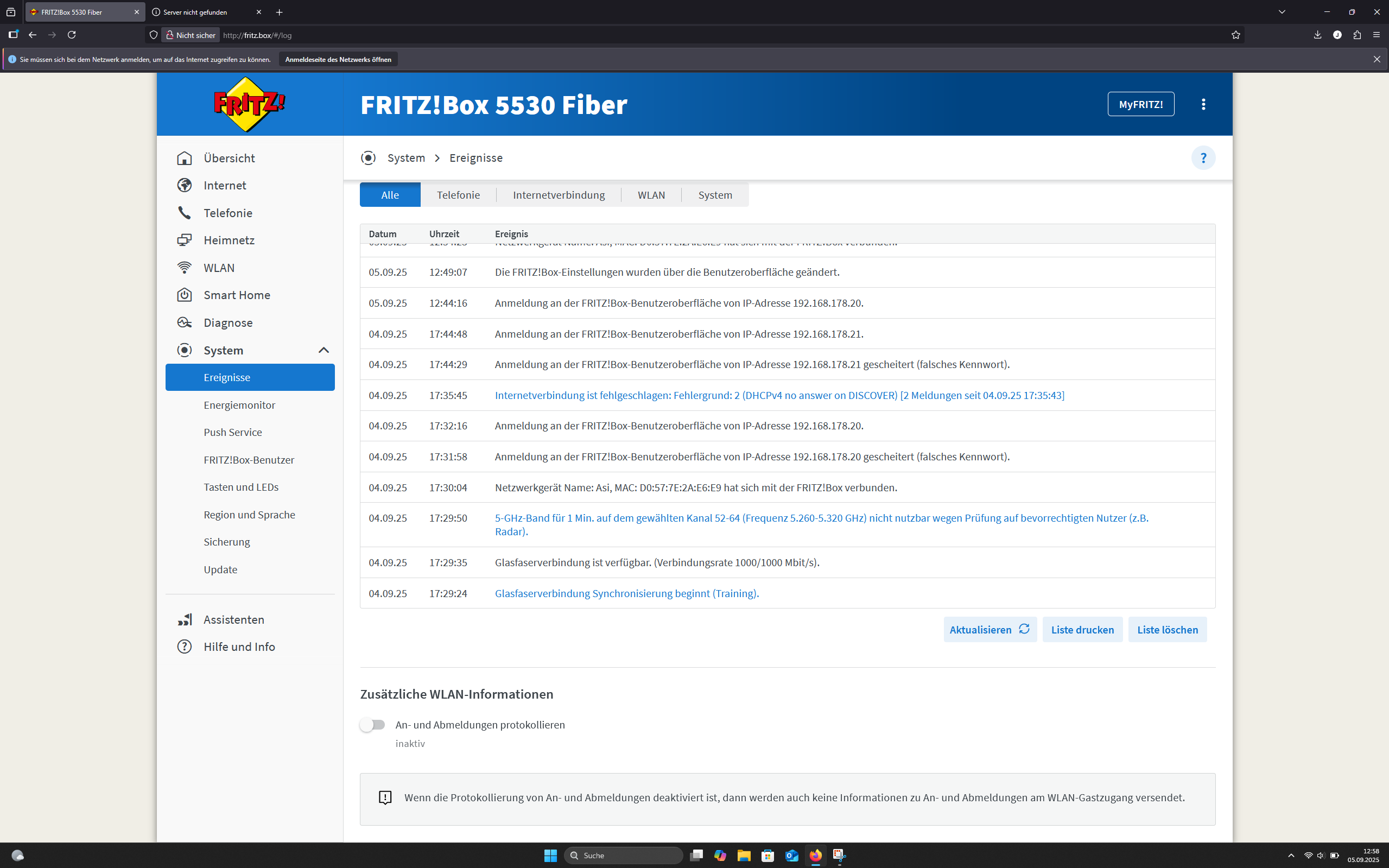Viewport: 1389px width, 868px height.
Task: Click the Windows taskbar Suche box
Action: (623, 856)
